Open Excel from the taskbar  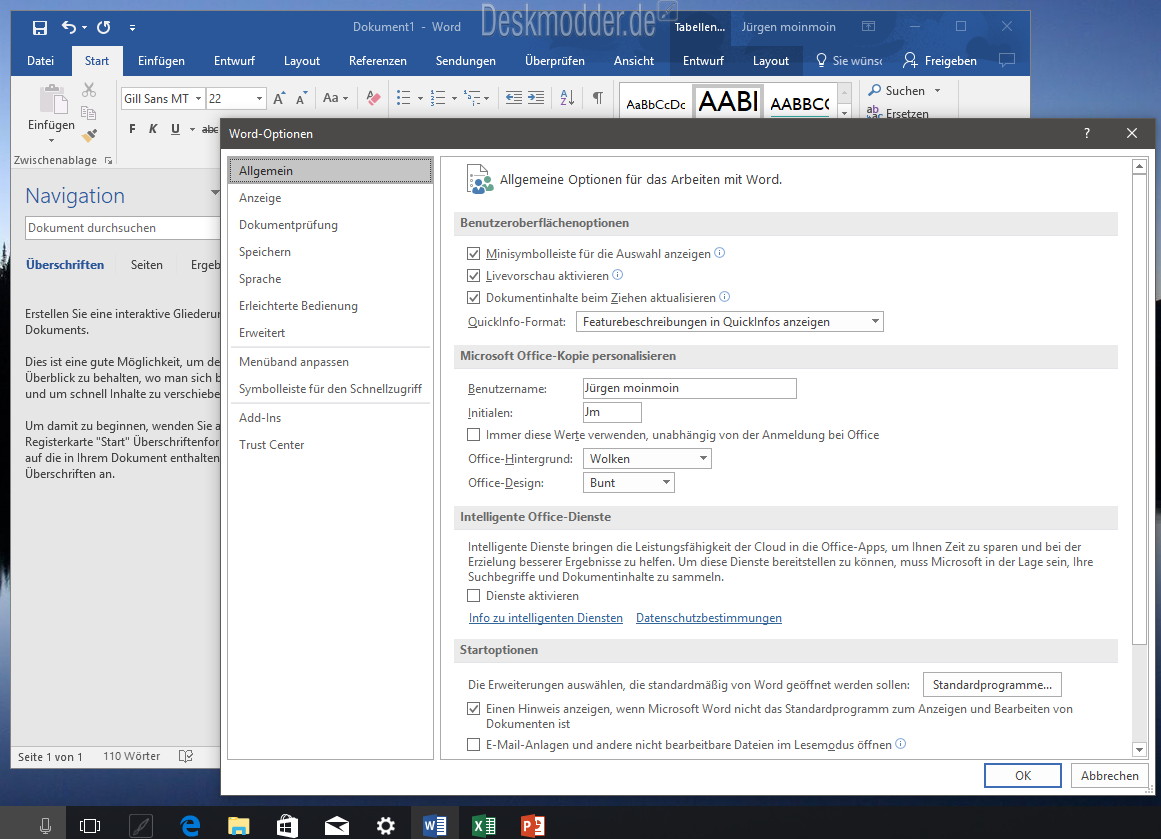484,825
